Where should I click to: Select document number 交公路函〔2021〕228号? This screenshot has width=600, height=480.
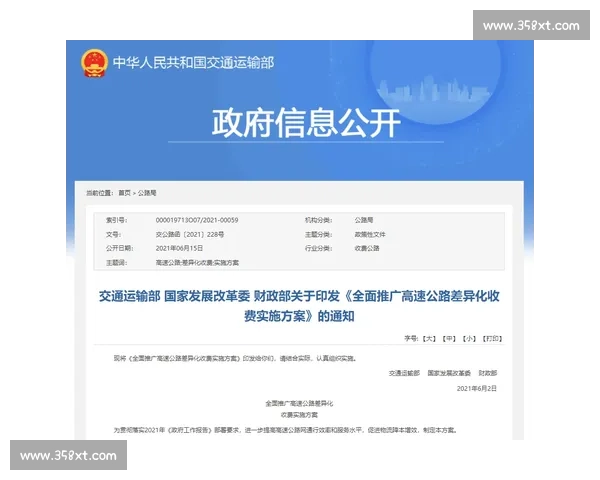pos(190,234)
